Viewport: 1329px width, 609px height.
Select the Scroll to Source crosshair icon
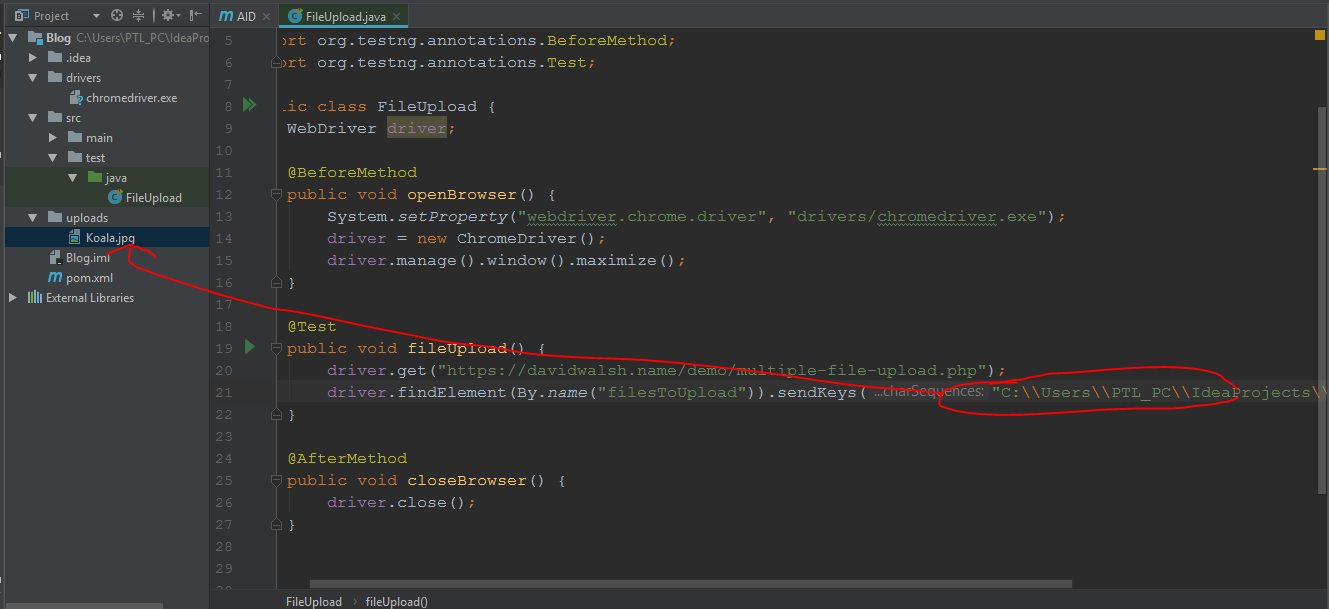[x=116, y=15]
